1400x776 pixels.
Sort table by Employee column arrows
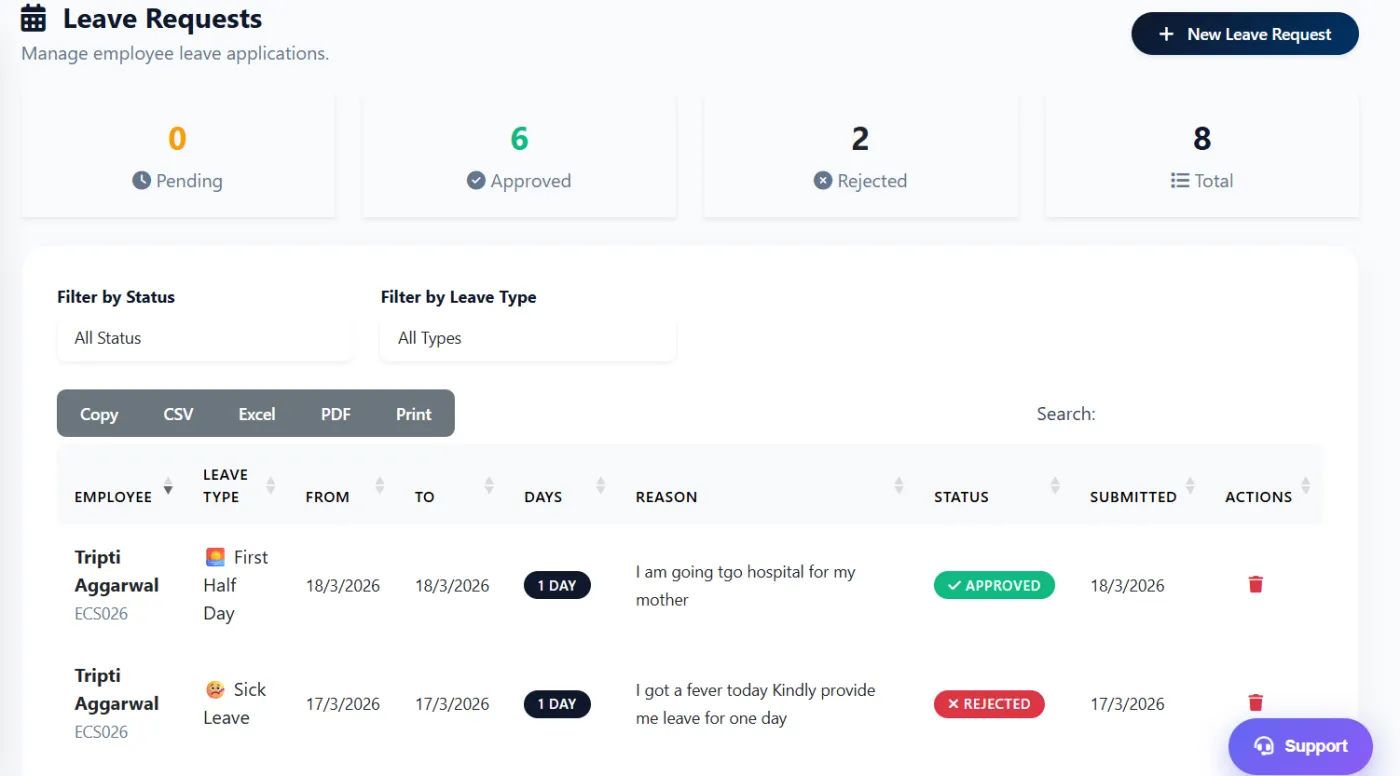click(168, 485)
